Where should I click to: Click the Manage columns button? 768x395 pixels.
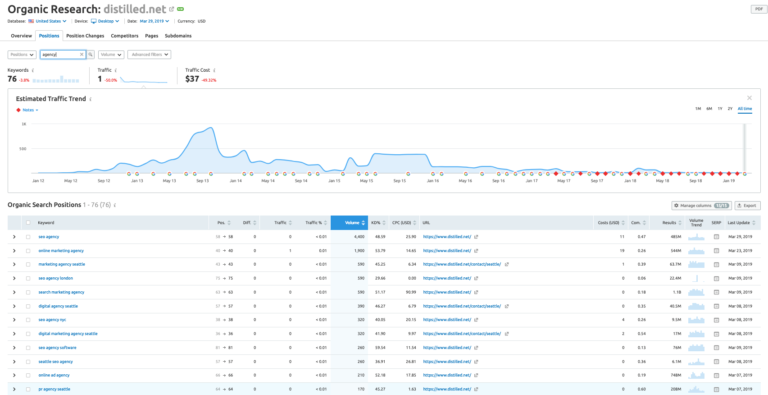click(702, 205)
